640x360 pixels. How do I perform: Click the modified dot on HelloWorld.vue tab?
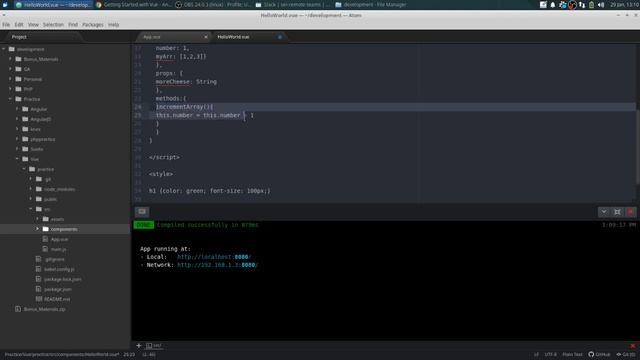280,37
